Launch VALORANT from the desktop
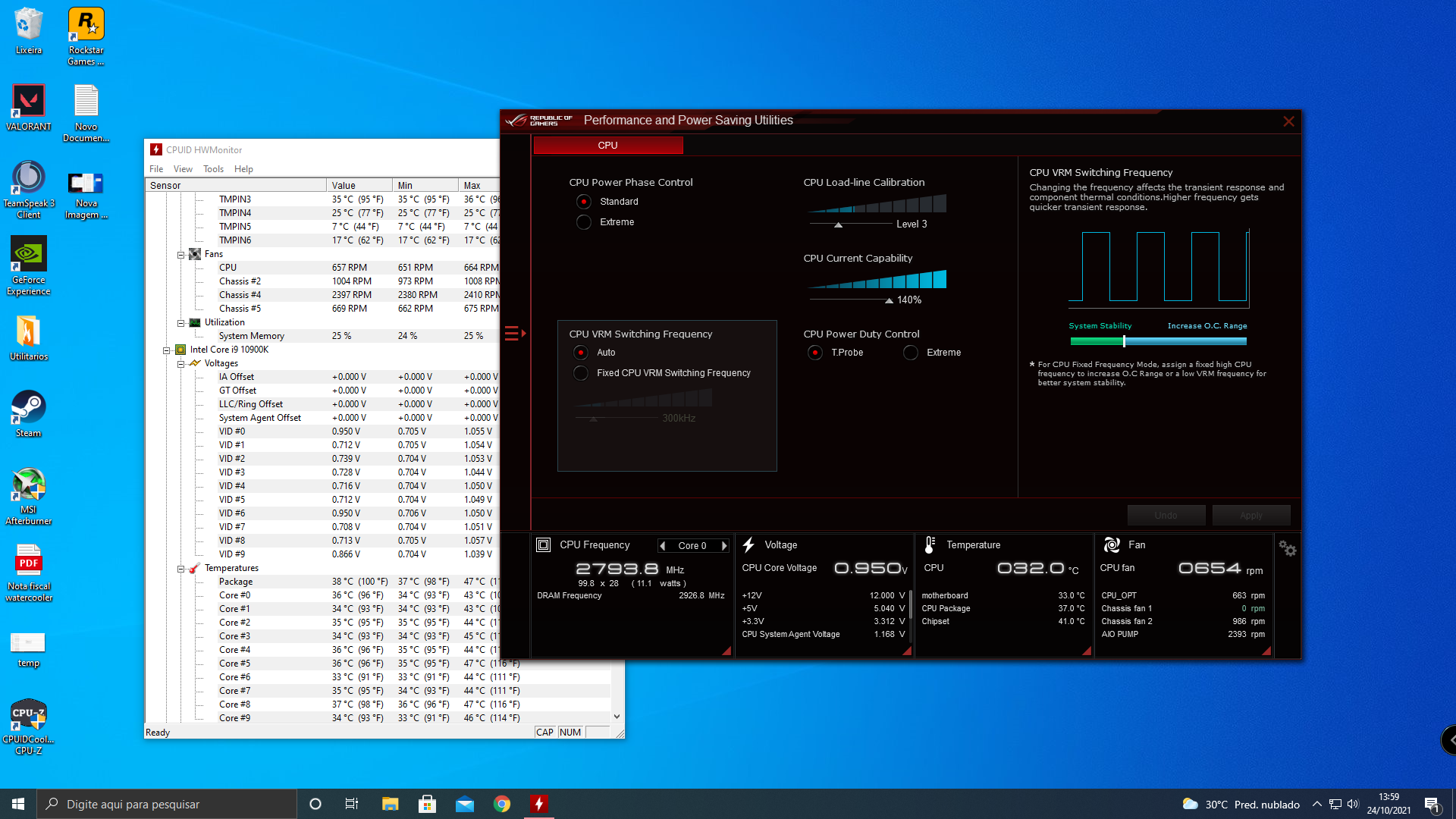 28,108
